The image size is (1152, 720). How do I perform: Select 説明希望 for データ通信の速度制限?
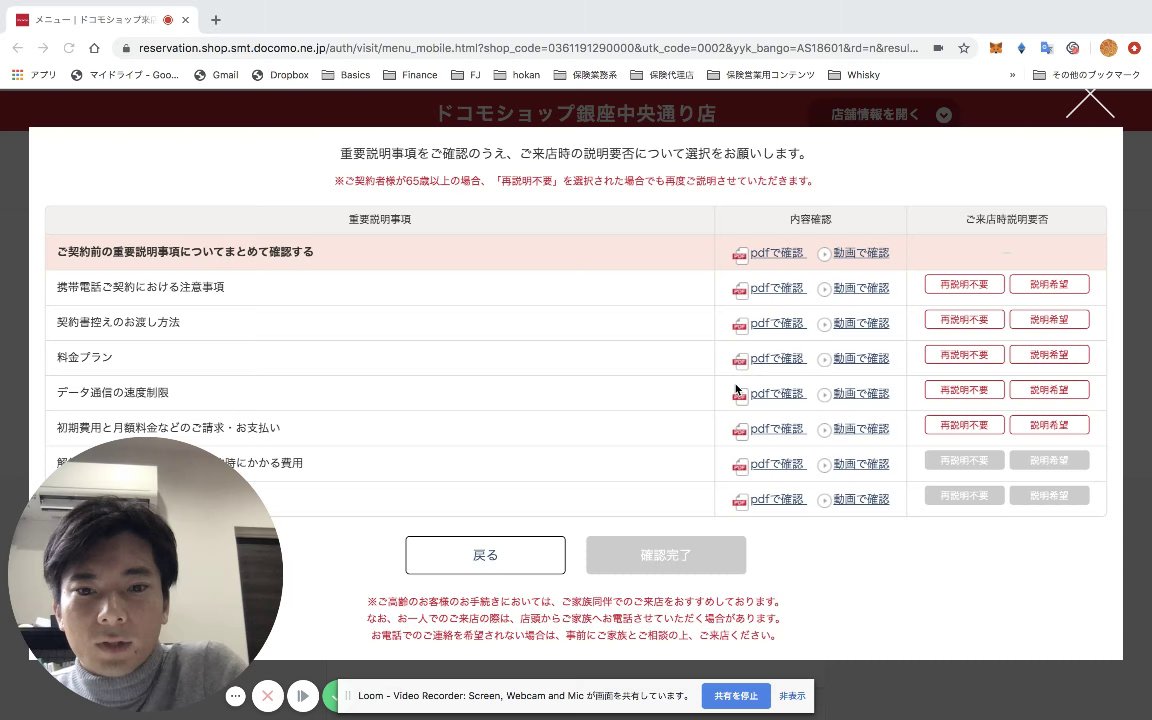pos(1049,390)
